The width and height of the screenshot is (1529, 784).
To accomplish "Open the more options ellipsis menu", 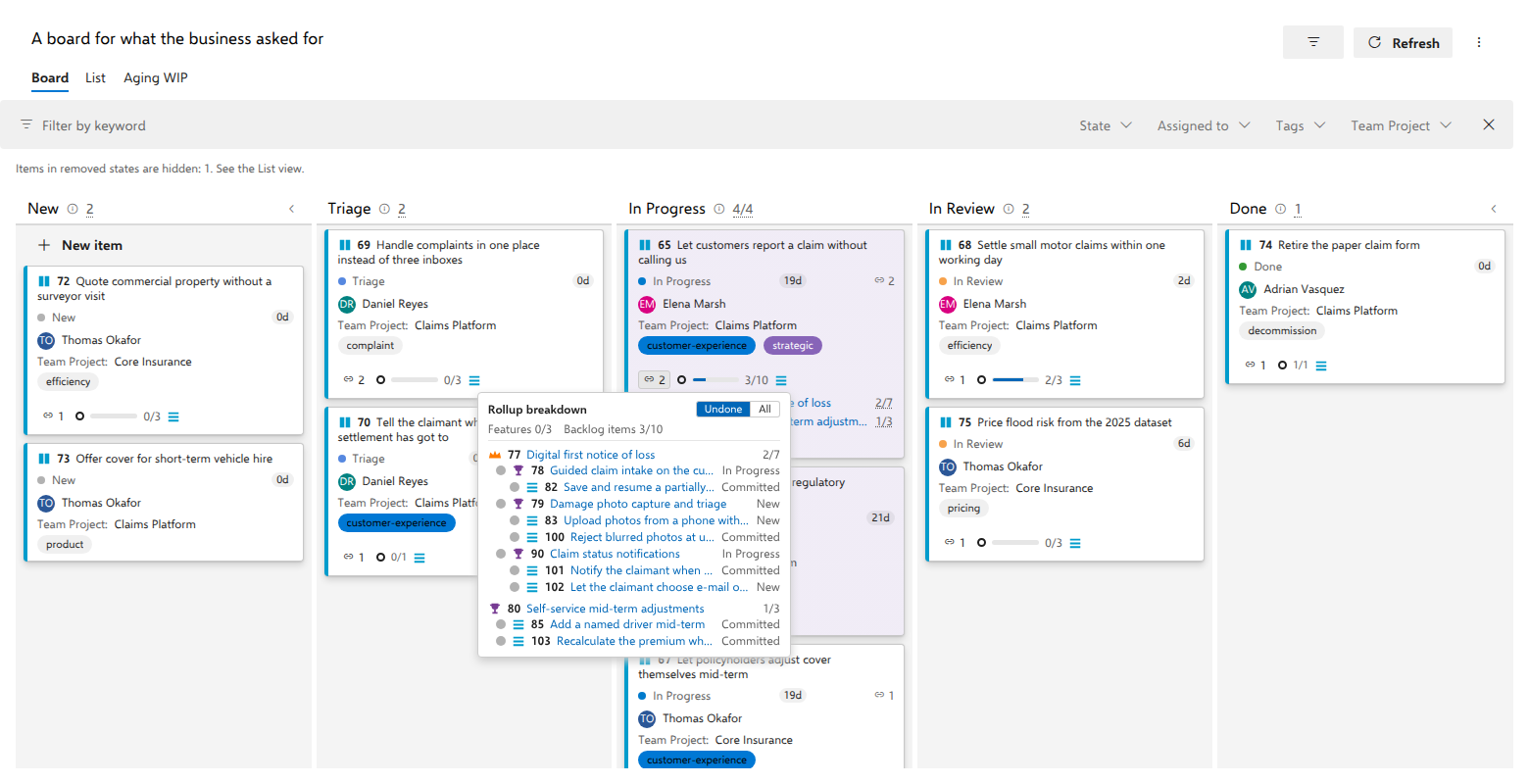I will pos(1479,42).
